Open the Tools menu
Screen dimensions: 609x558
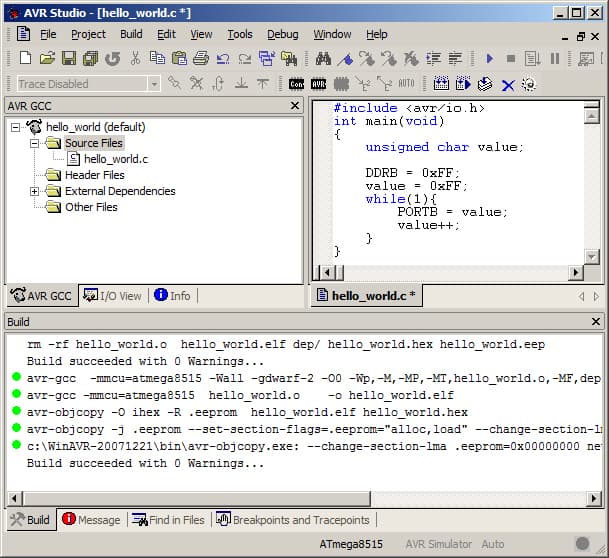click(x=240, y=34)
